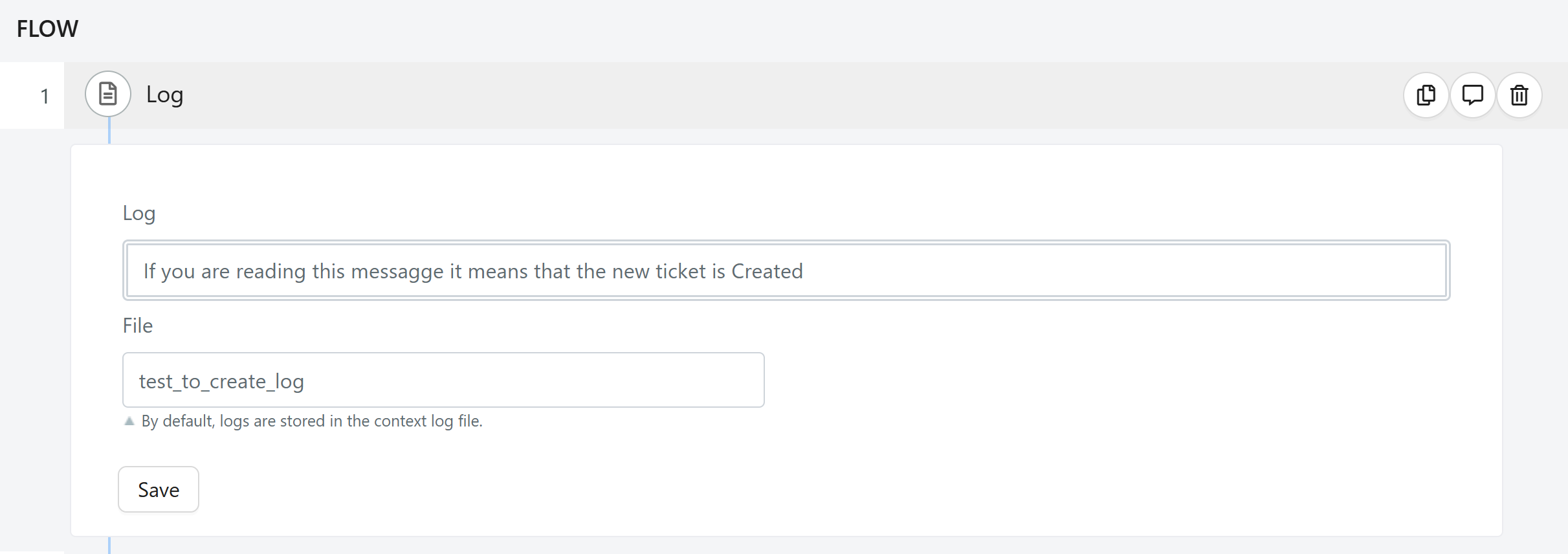This screenshot has width=1568, height=554.
Task: Click the word Created in log message
Action: pos(767,271)
